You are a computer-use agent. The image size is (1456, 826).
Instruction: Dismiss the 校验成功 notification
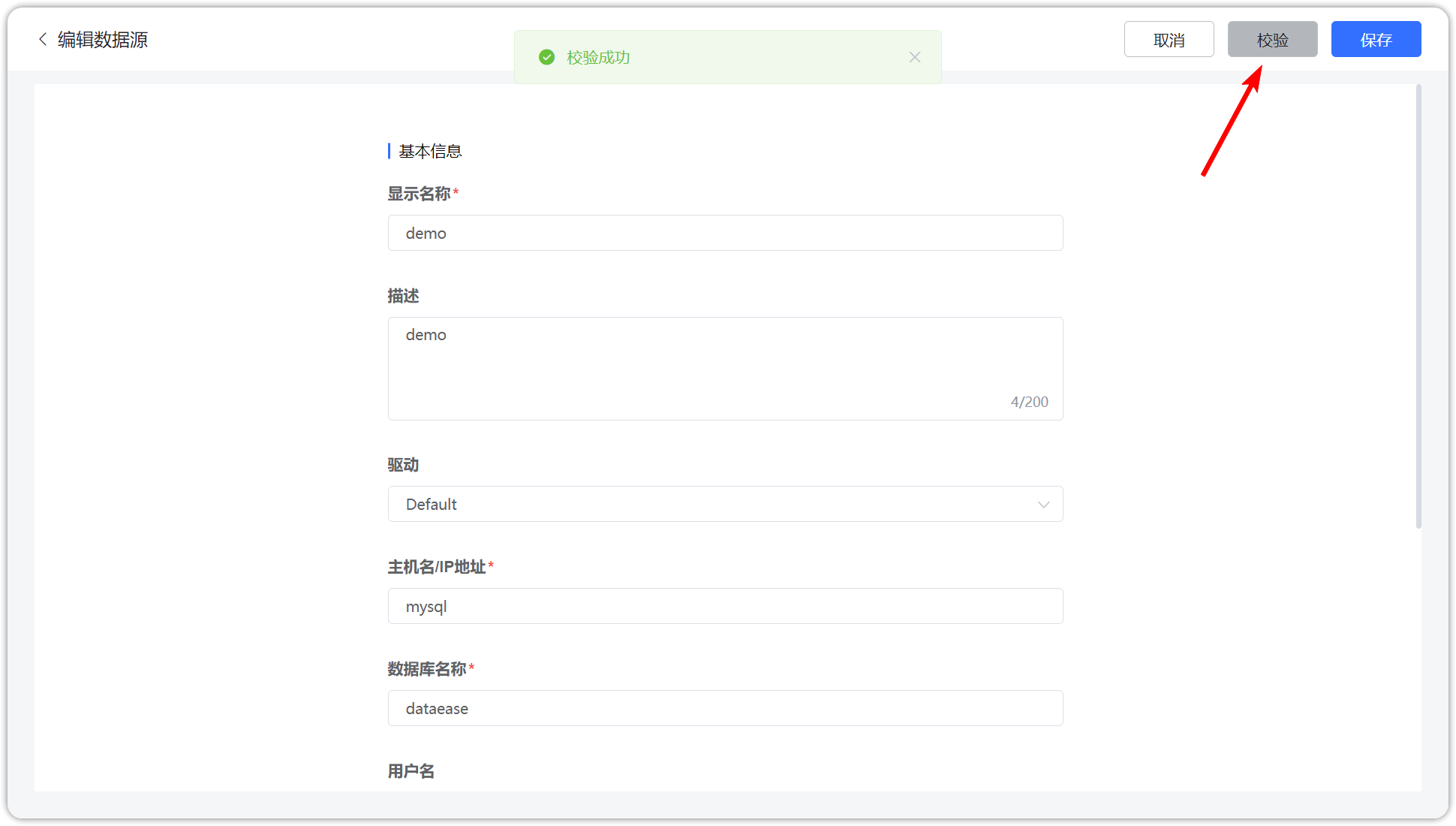pyautogui.click(x=915, y=57)
